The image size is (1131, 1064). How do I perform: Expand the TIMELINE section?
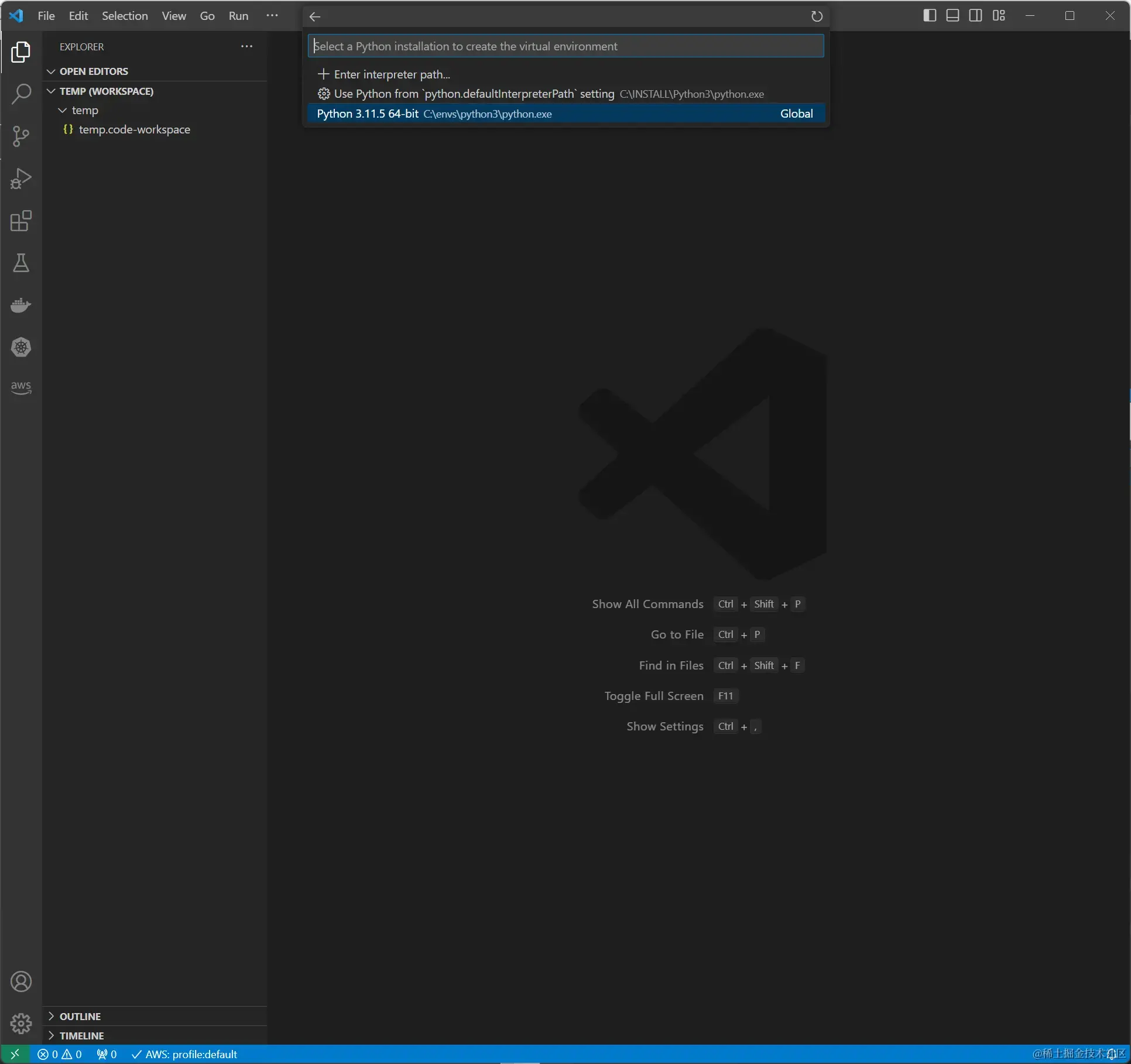(81, 1036)
